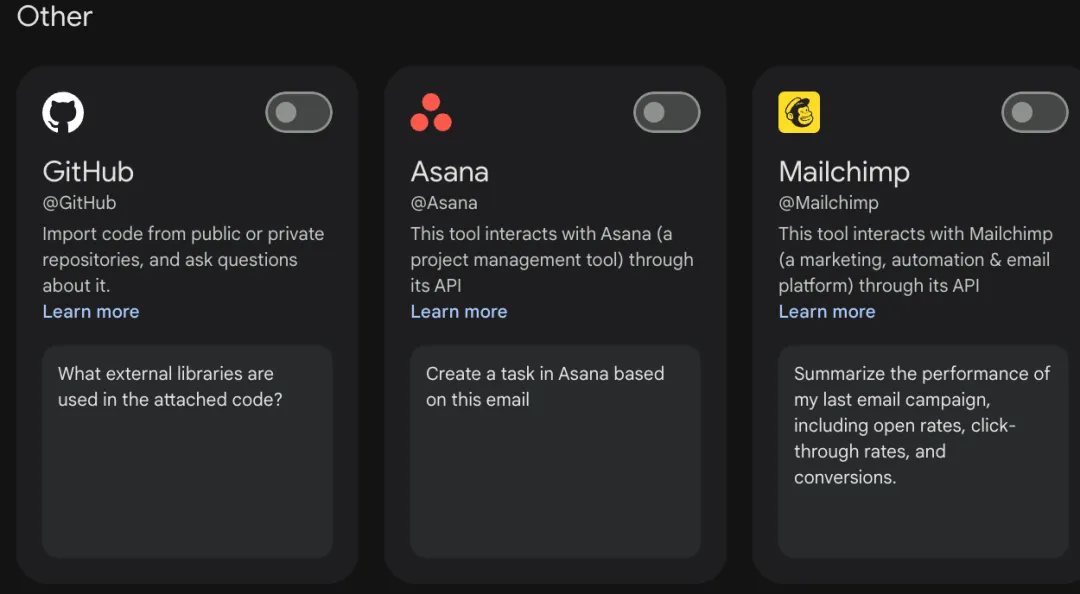Enable the GitHub extension toggle
The height and width of the screenshot is (594, 1080).
[x=298, y=112]
